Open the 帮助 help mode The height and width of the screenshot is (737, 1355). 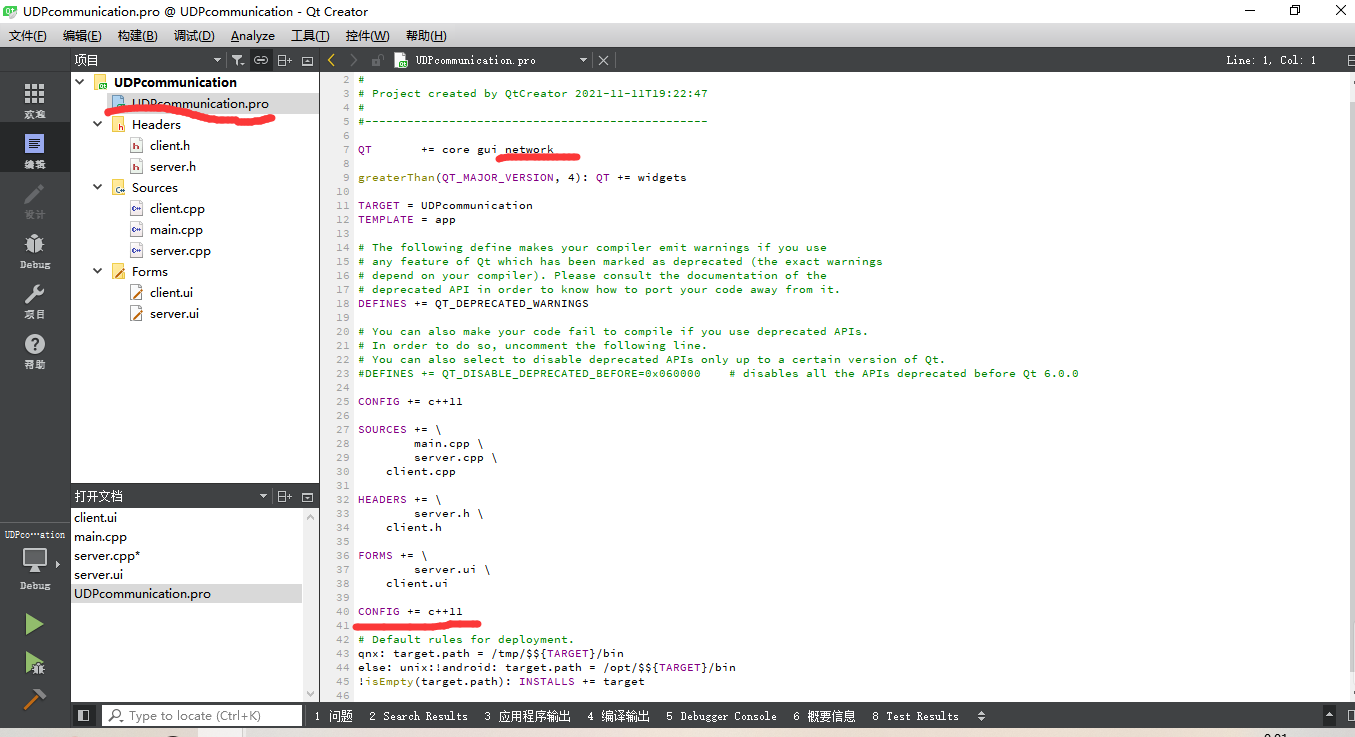(x=35, y=350)
